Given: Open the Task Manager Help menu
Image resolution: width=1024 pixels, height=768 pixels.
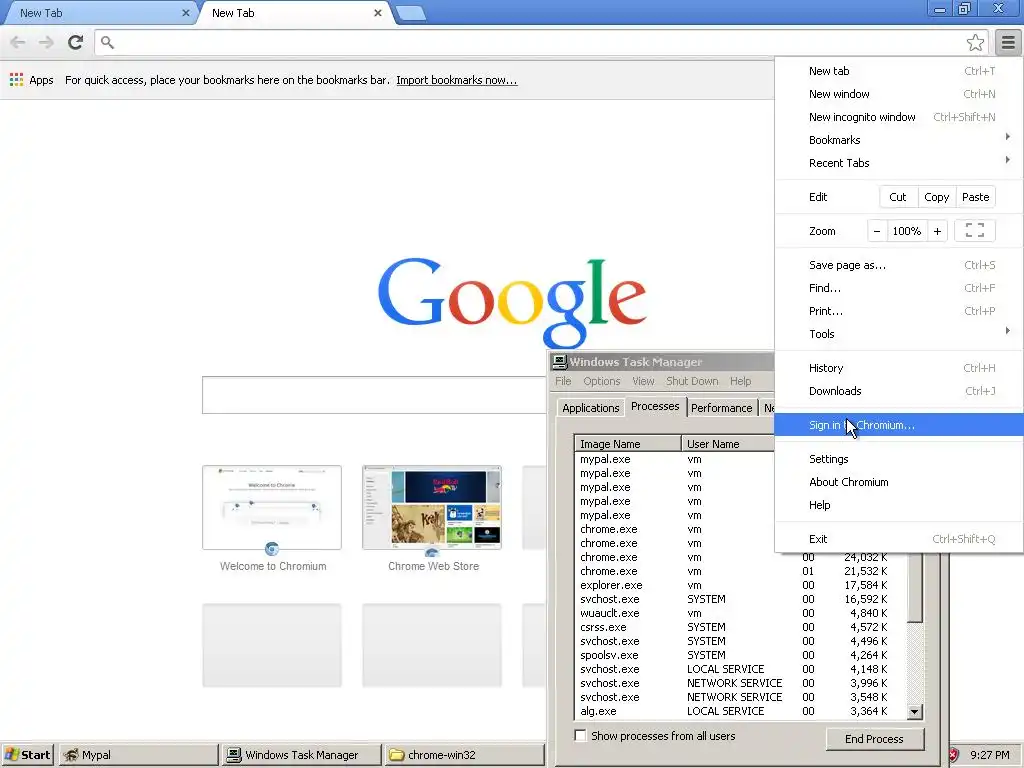Looking at the screenshot, I should point(741,381).
